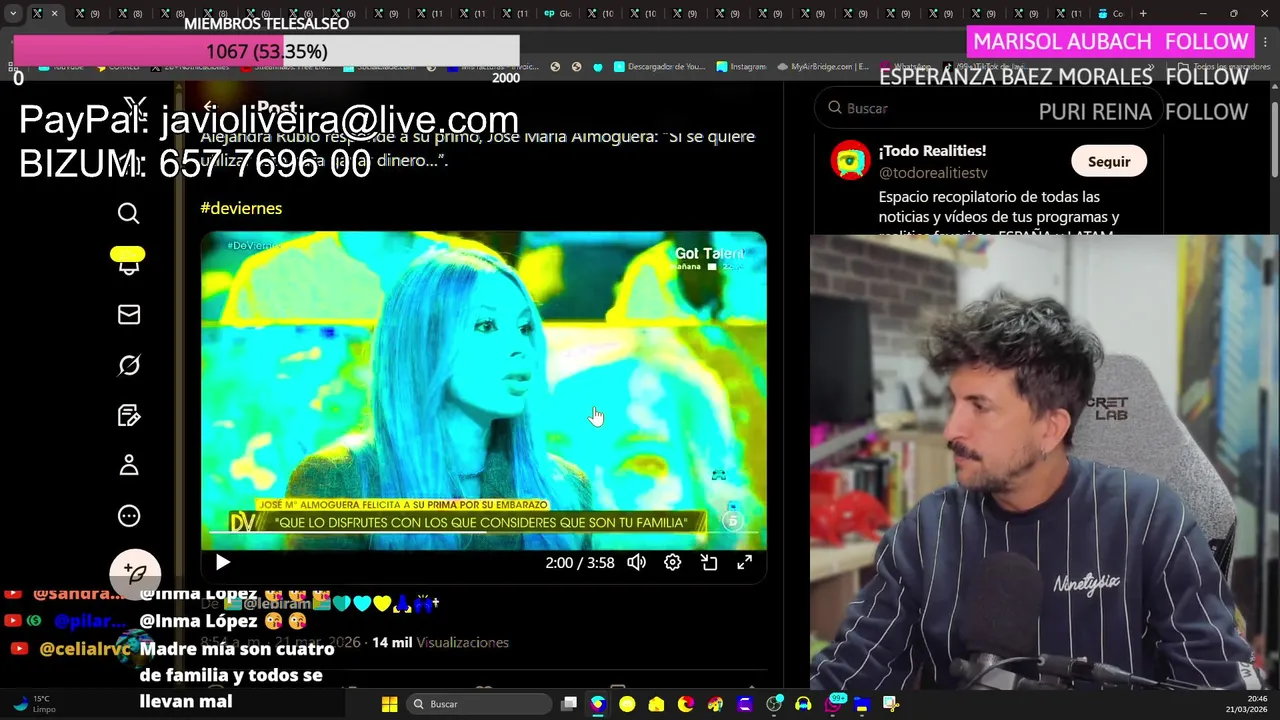Click the 14 mil Visualizaciones count
The height and width of the screenshot is (720, 1280).
coord(440,642)
